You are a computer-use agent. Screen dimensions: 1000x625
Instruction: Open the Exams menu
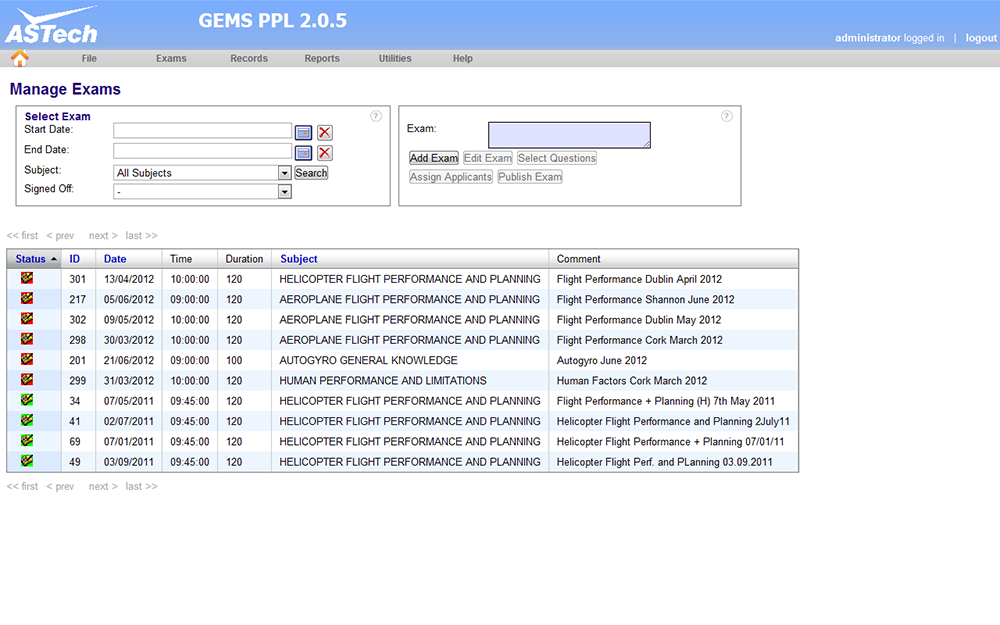171,59
